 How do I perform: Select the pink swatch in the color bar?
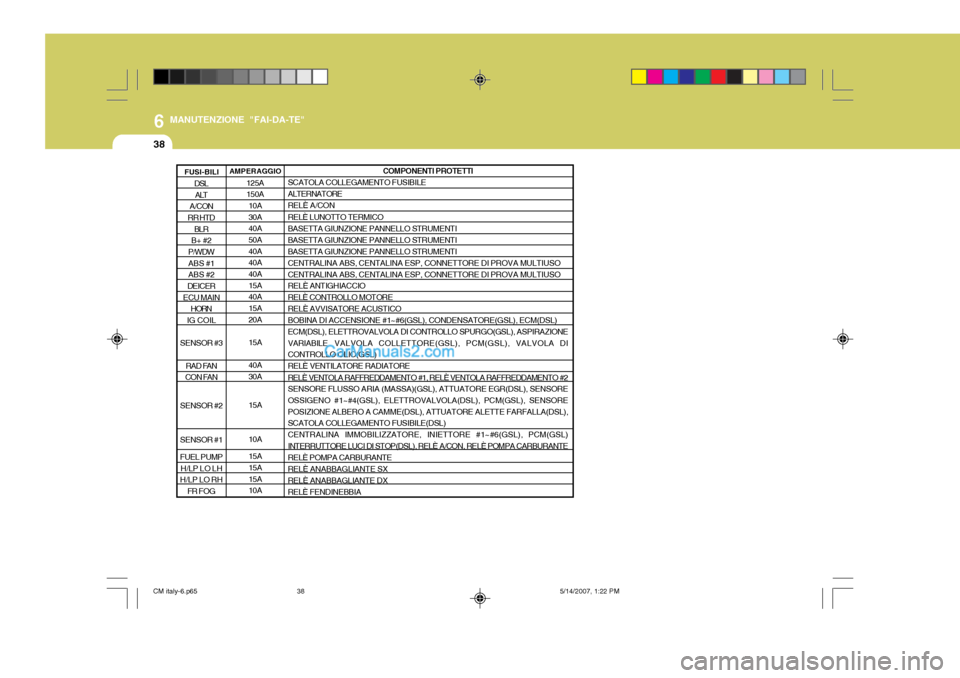tap(766, 77)
